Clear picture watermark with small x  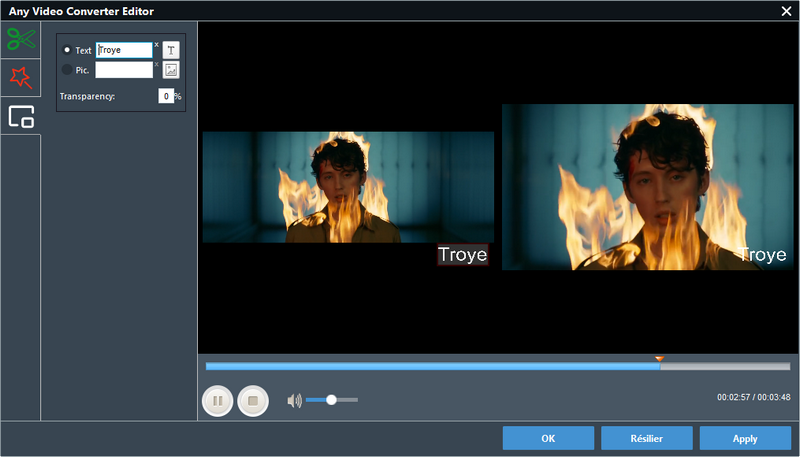click(157, 64)
